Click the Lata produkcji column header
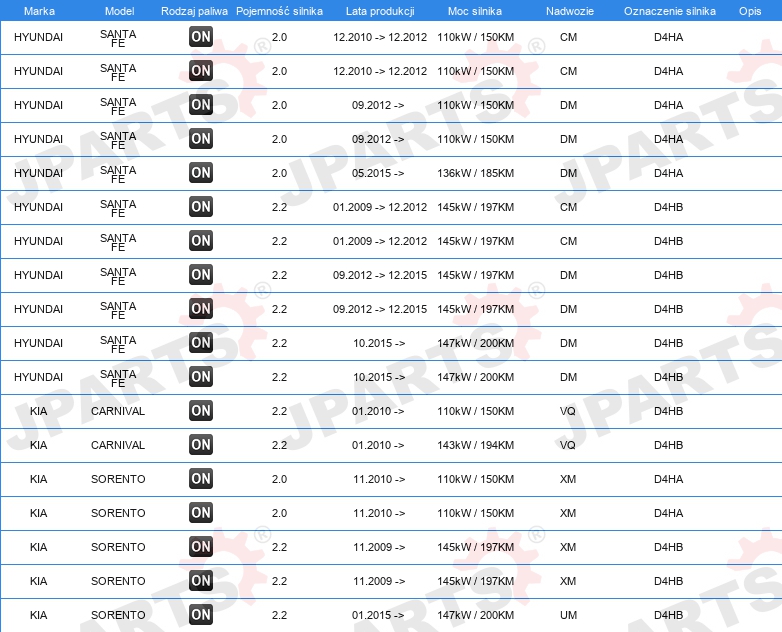The width and height of the screenshot is (782, 632). [380, 11]
